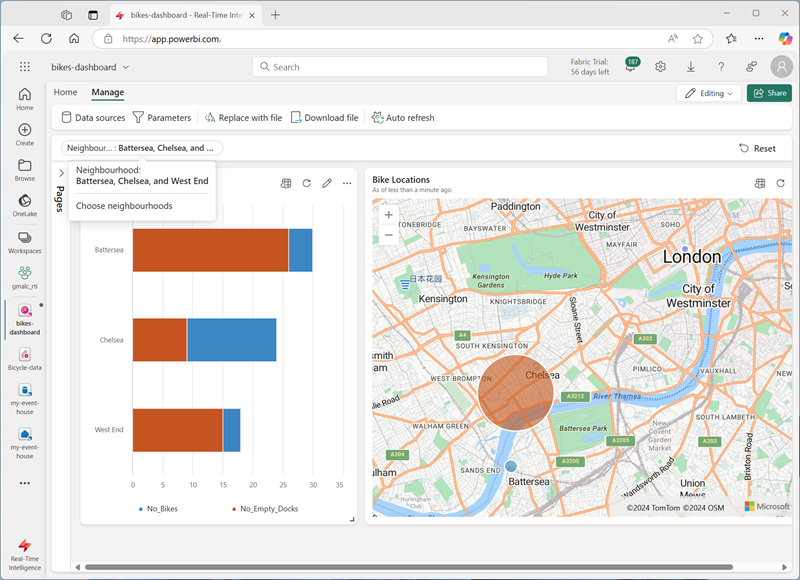This screenshot has width=800, height=580.
Task: Open Data sources
Action: tap(93, 118)
